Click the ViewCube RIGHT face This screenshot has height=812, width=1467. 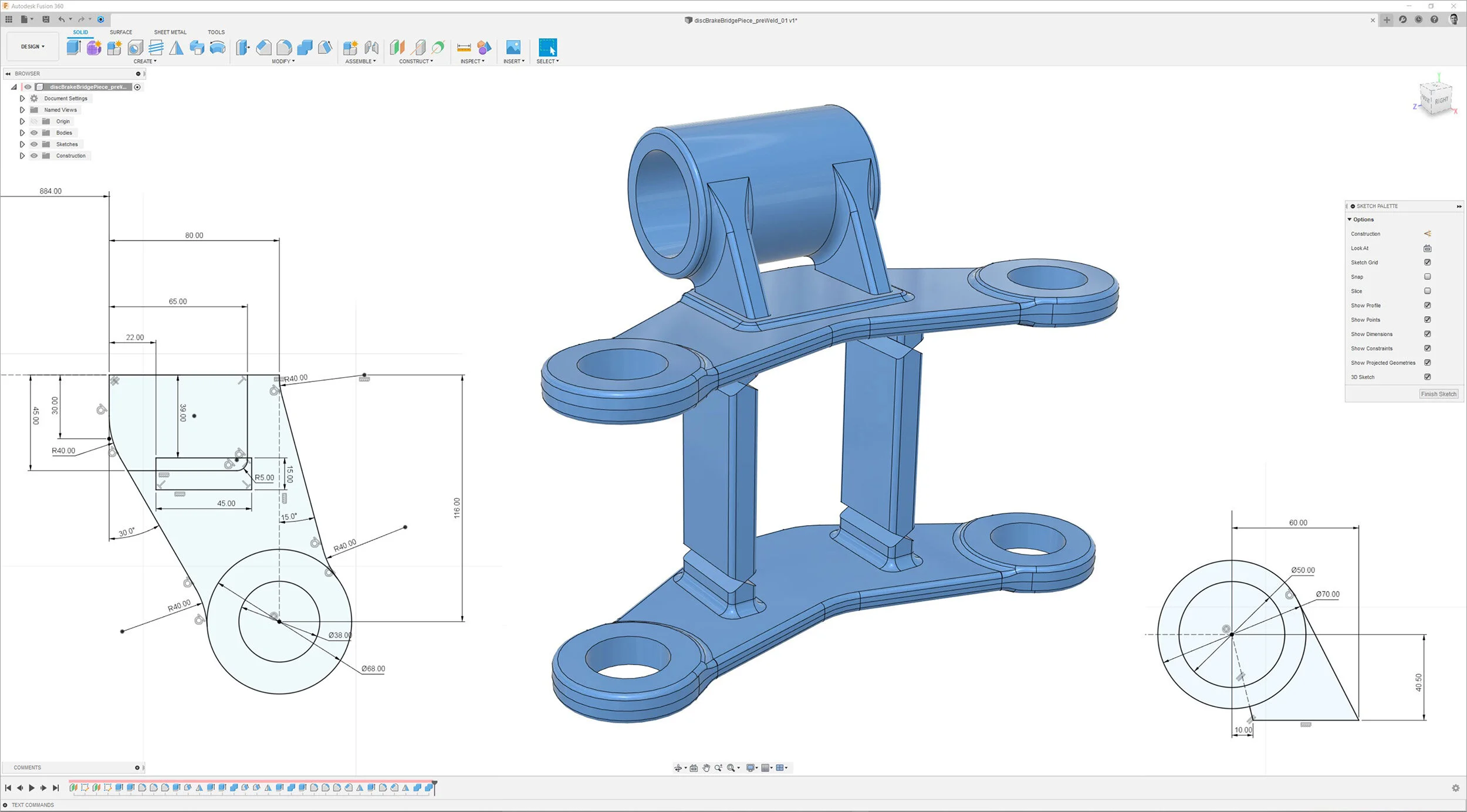1442,101
